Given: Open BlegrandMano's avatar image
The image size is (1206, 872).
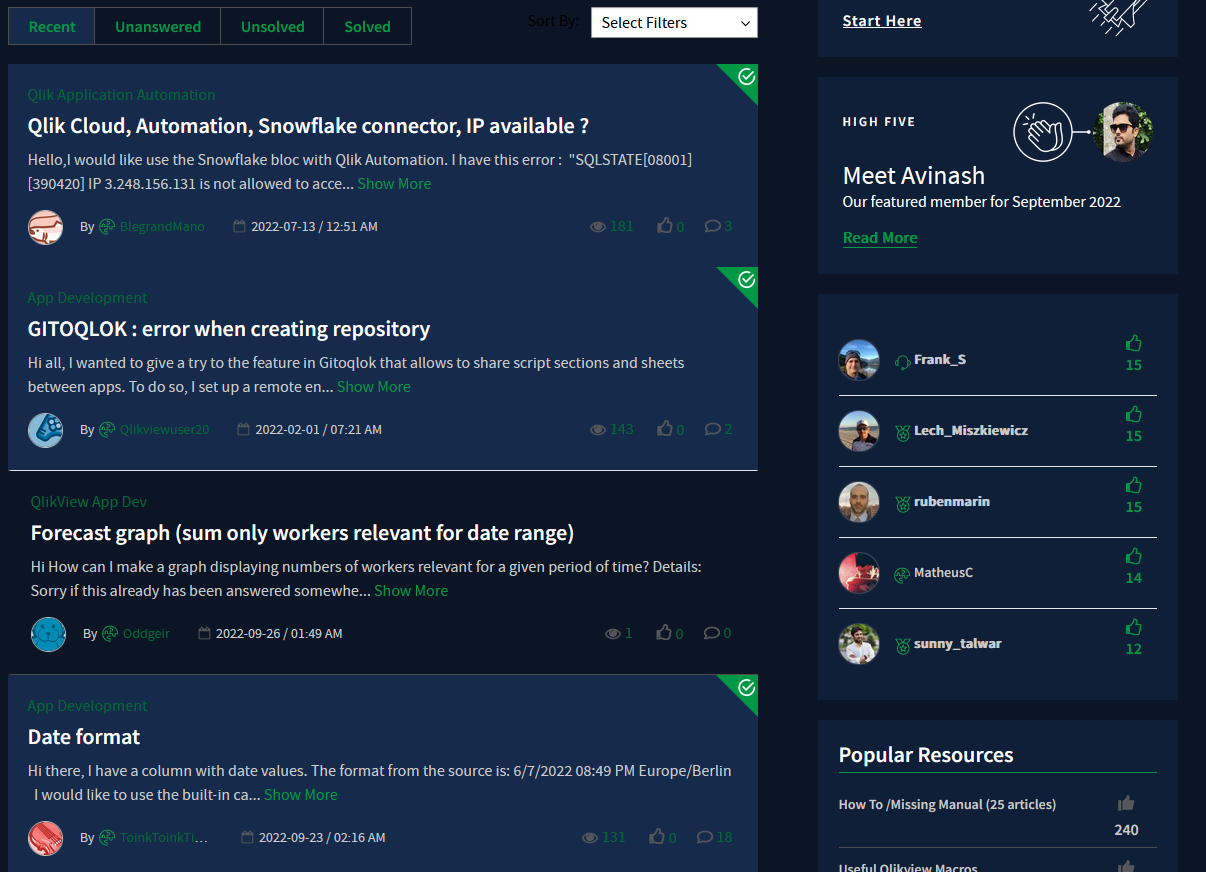Looking at the screenshot, I should [x=45, y=227].
